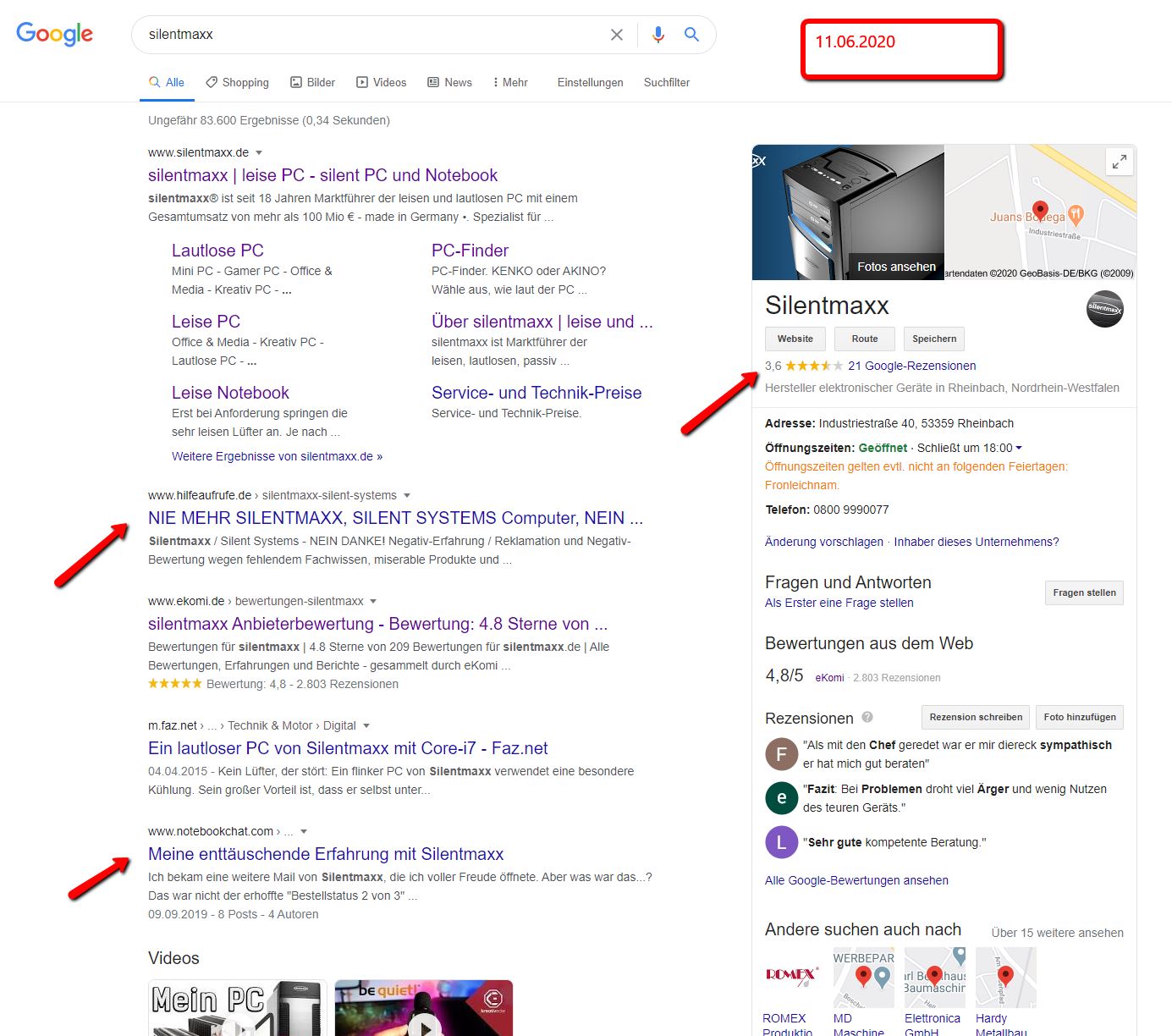Open dropdown arrow beside hilfeaufrufe.de result
1172x1036 pixels.
click(x=407, y=496)
